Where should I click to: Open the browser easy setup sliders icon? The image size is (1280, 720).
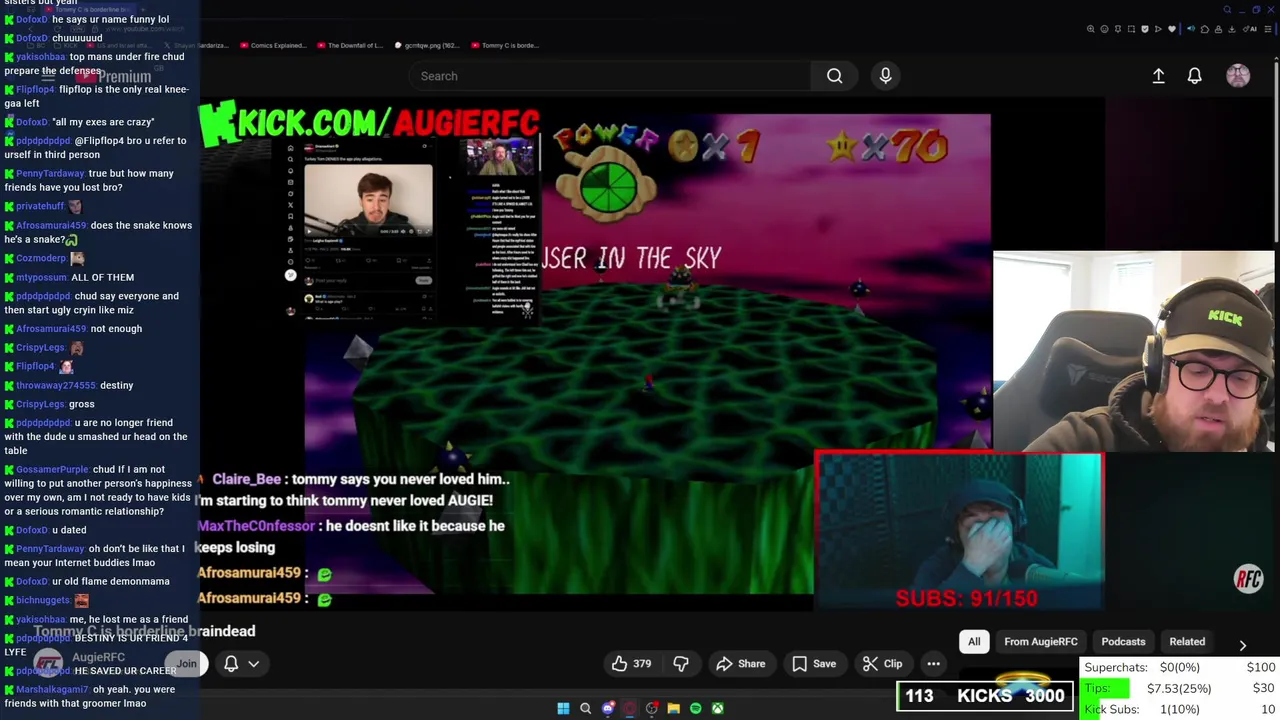pyautogui.click(x=1267, y=29)
